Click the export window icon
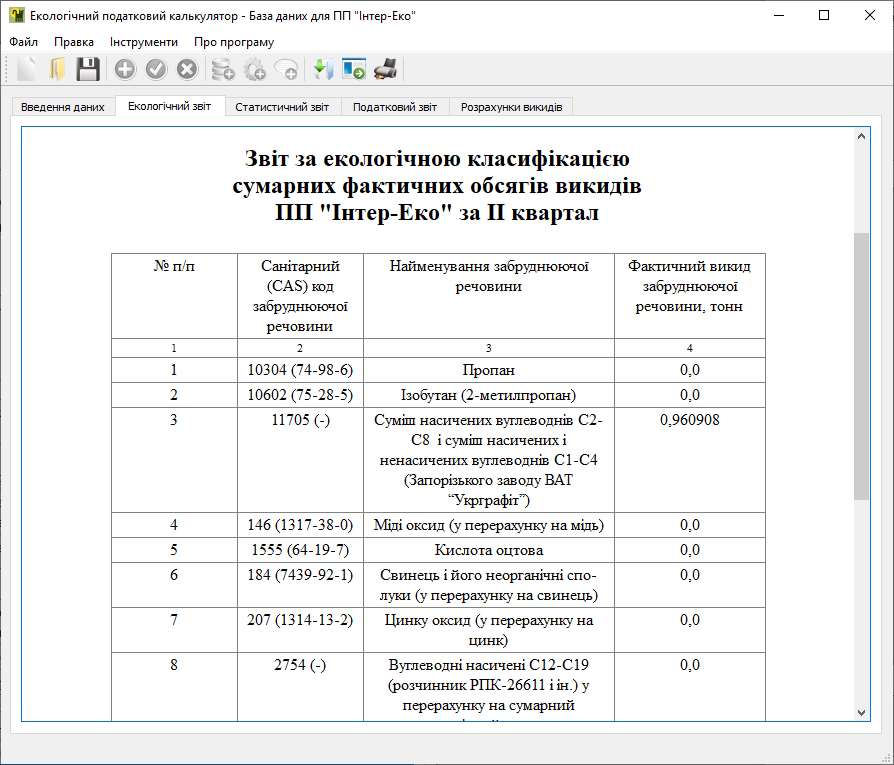This screenshot has height=765, width=894. coord(354,70)
